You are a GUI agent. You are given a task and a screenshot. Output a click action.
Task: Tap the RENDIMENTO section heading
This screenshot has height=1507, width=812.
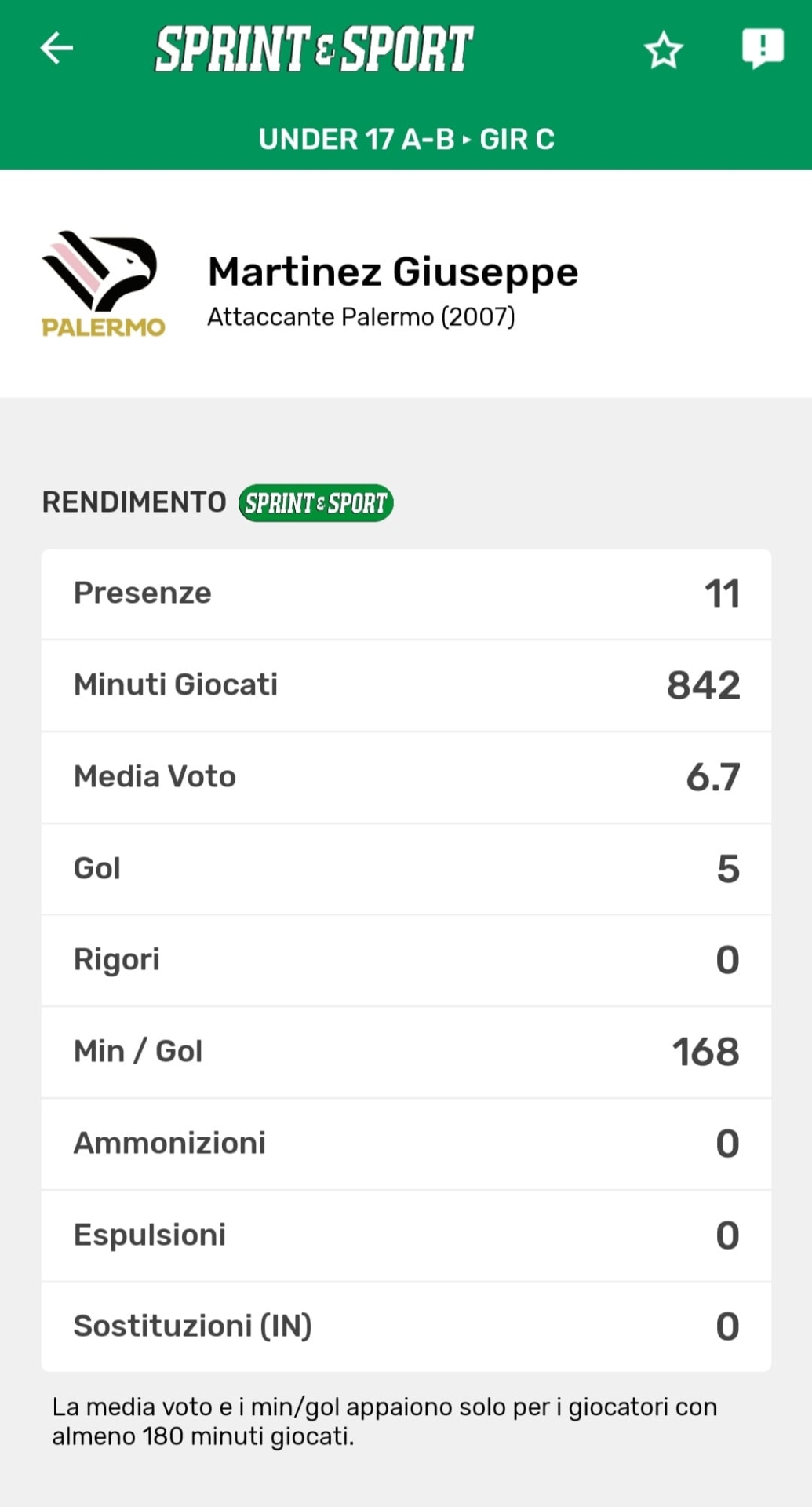pyautogui.click(x=134, y=502)
